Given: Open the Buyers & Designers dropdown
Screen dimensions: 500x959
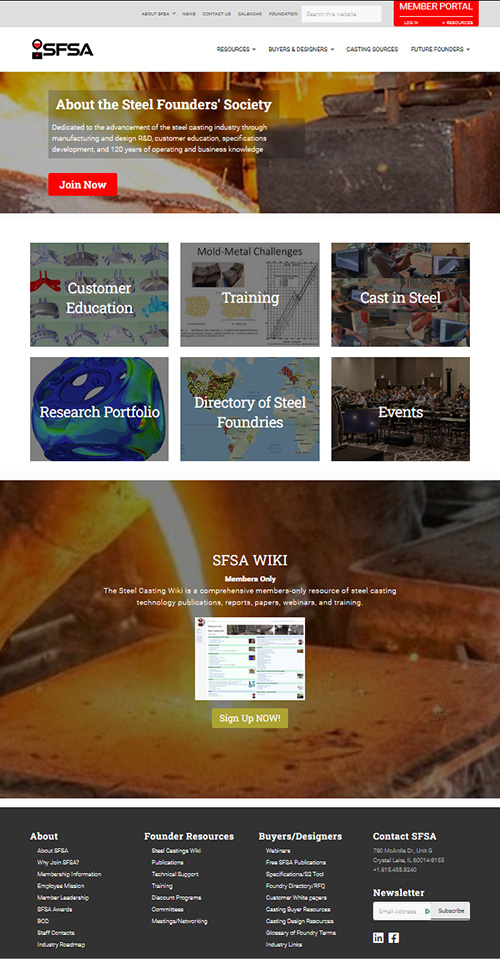Looking at the screenshot, I should pyautogui.click(x=301, y=49).
